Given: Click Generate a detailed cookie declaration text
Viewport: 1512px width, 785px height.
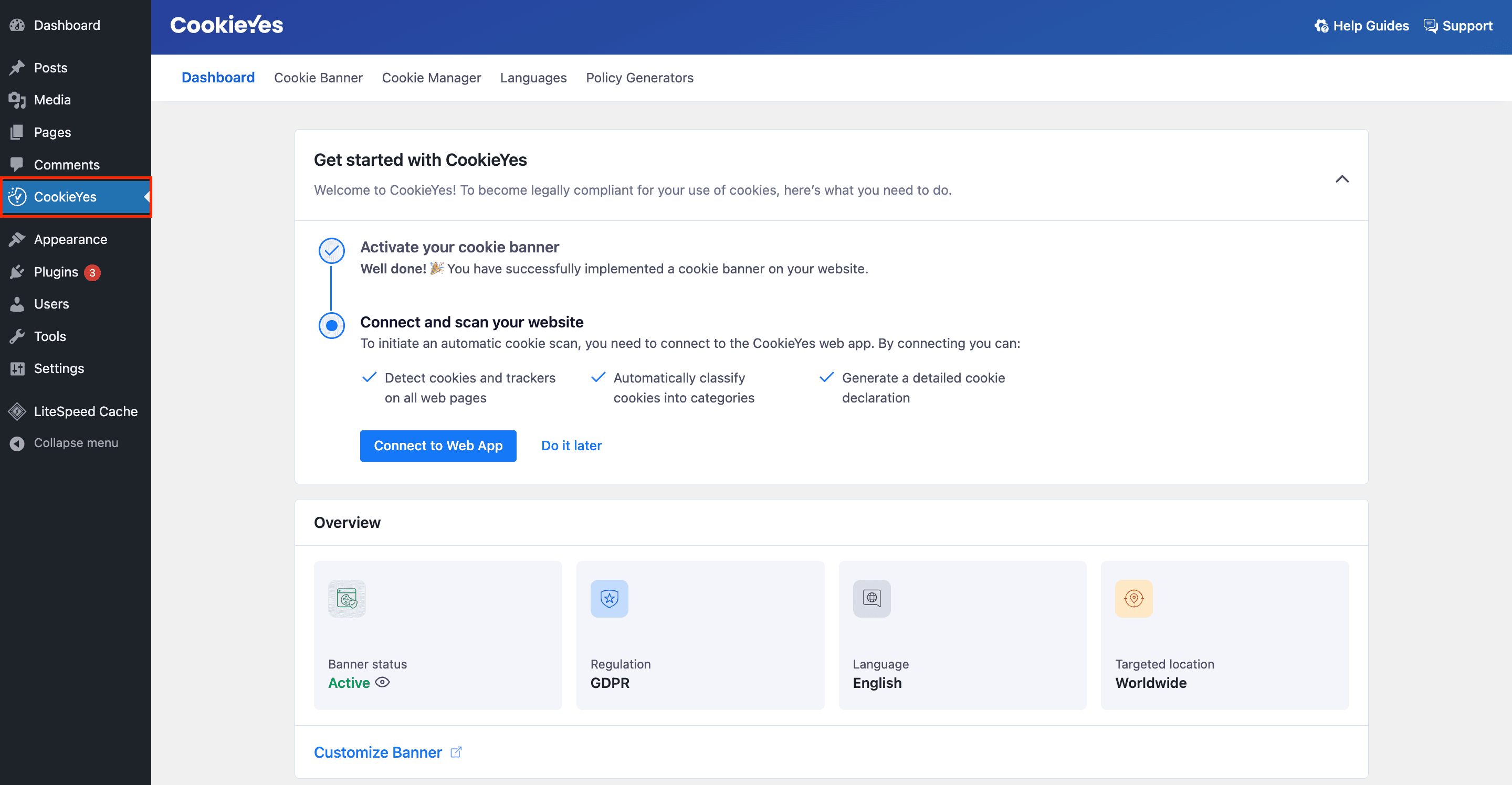Looking at the screenshot, I should tap(924, 388).
